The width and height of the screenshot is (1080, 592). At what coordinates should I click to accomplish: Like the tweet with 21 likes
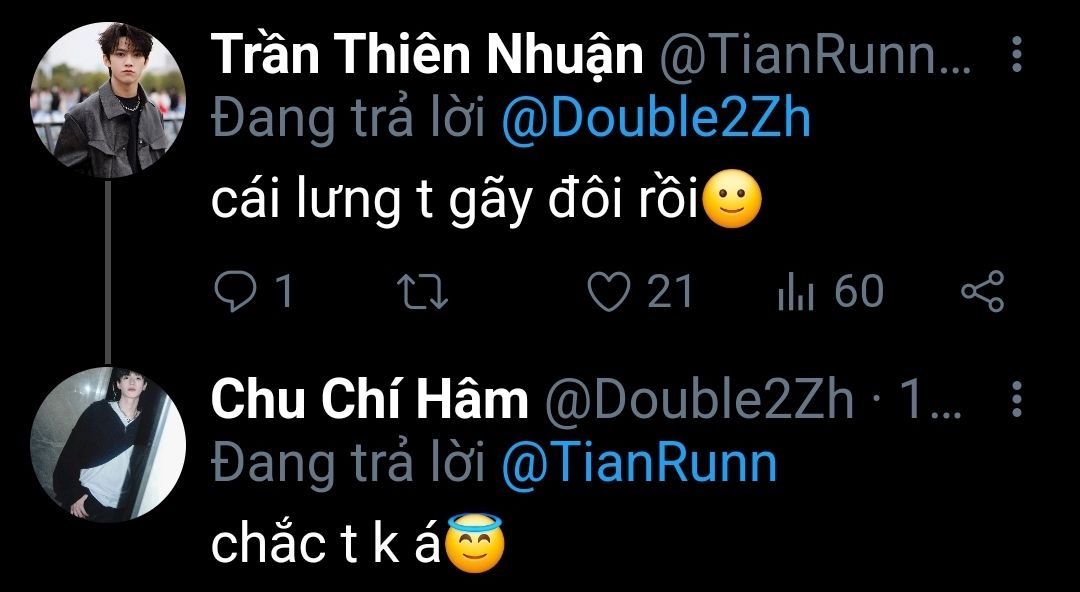pyautogui.click(x=608, y=292)
